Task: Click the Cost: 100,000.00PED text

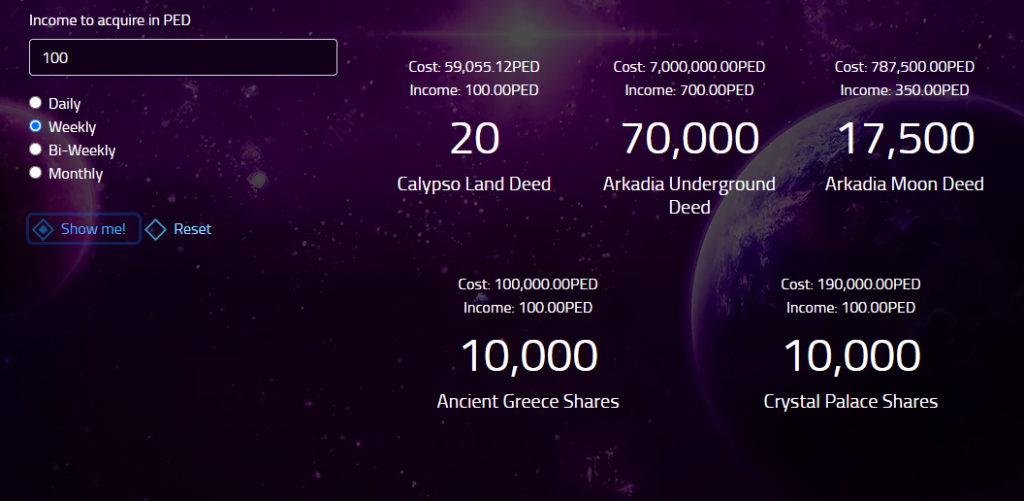Action: pyautogui.click(x=528, y=284)
